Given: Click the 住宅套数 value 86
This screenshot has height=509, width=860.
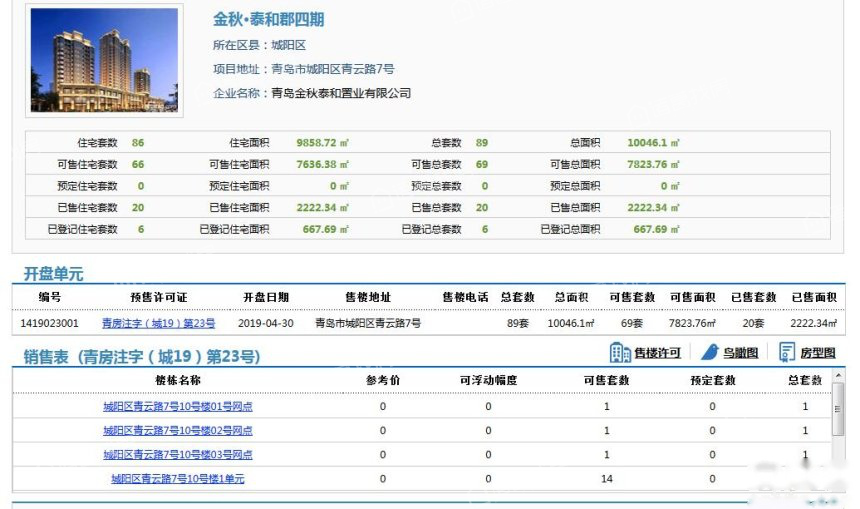Looking at the screenshot, I should click(x=138, y=143).
